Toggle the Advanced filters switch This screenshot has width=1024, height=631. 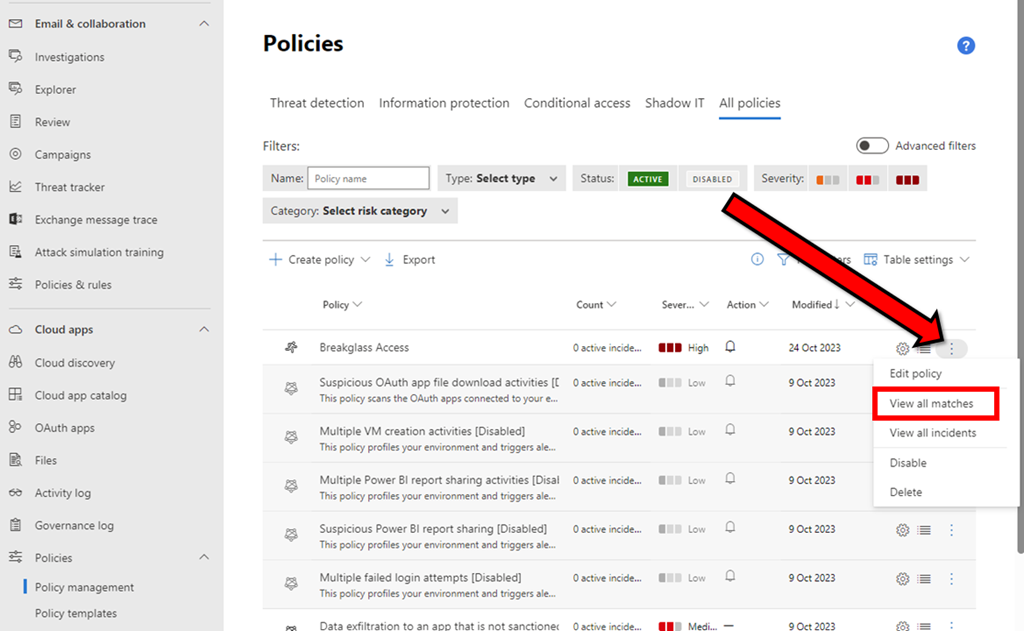coord(872,146)
